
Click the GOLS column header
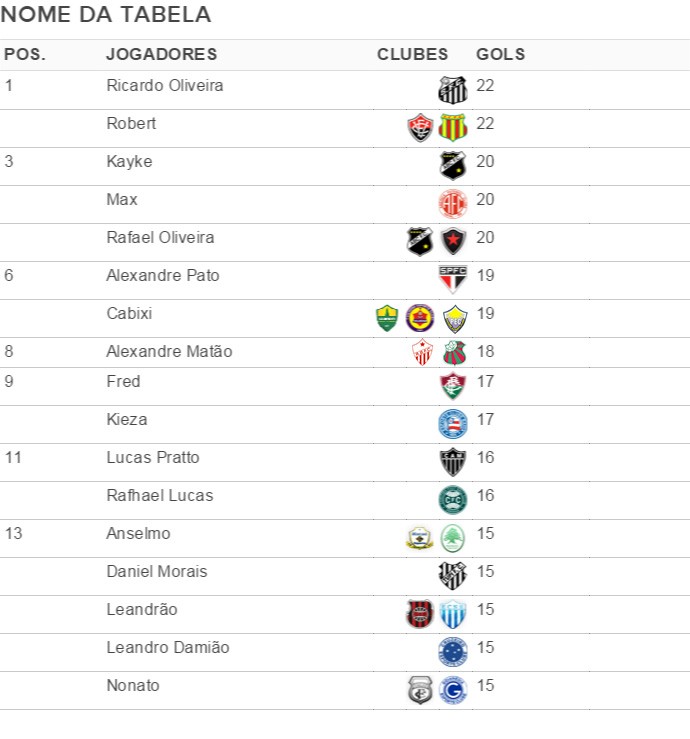501,54
